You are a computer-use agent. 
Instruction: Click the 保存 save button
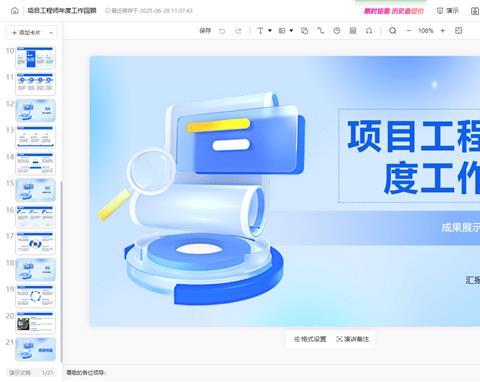[205, 31]
